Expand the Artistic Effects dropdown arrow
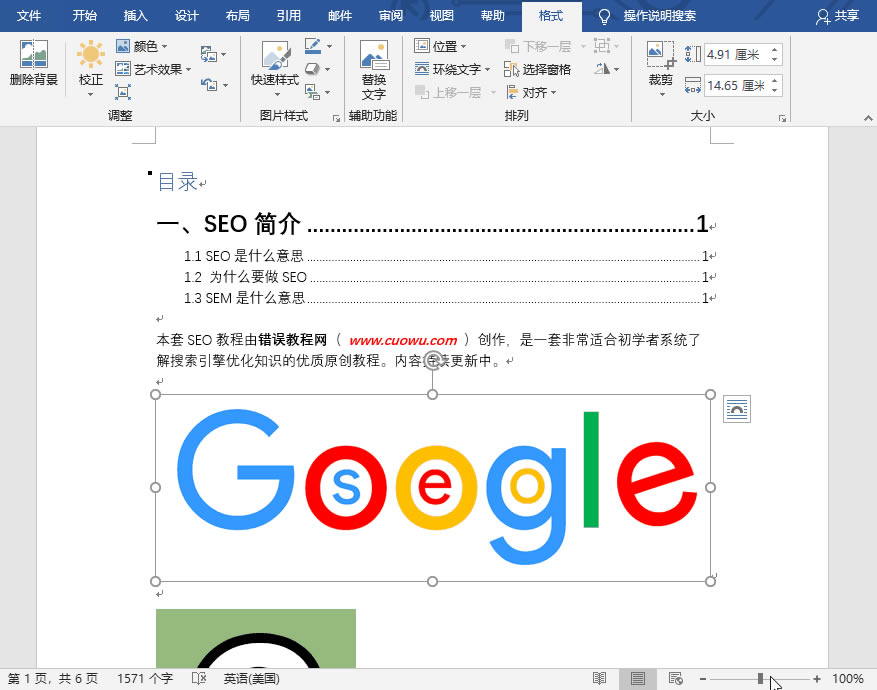This screenshot has height=690, width=877. pyautogui.click(x=188, y=70)
